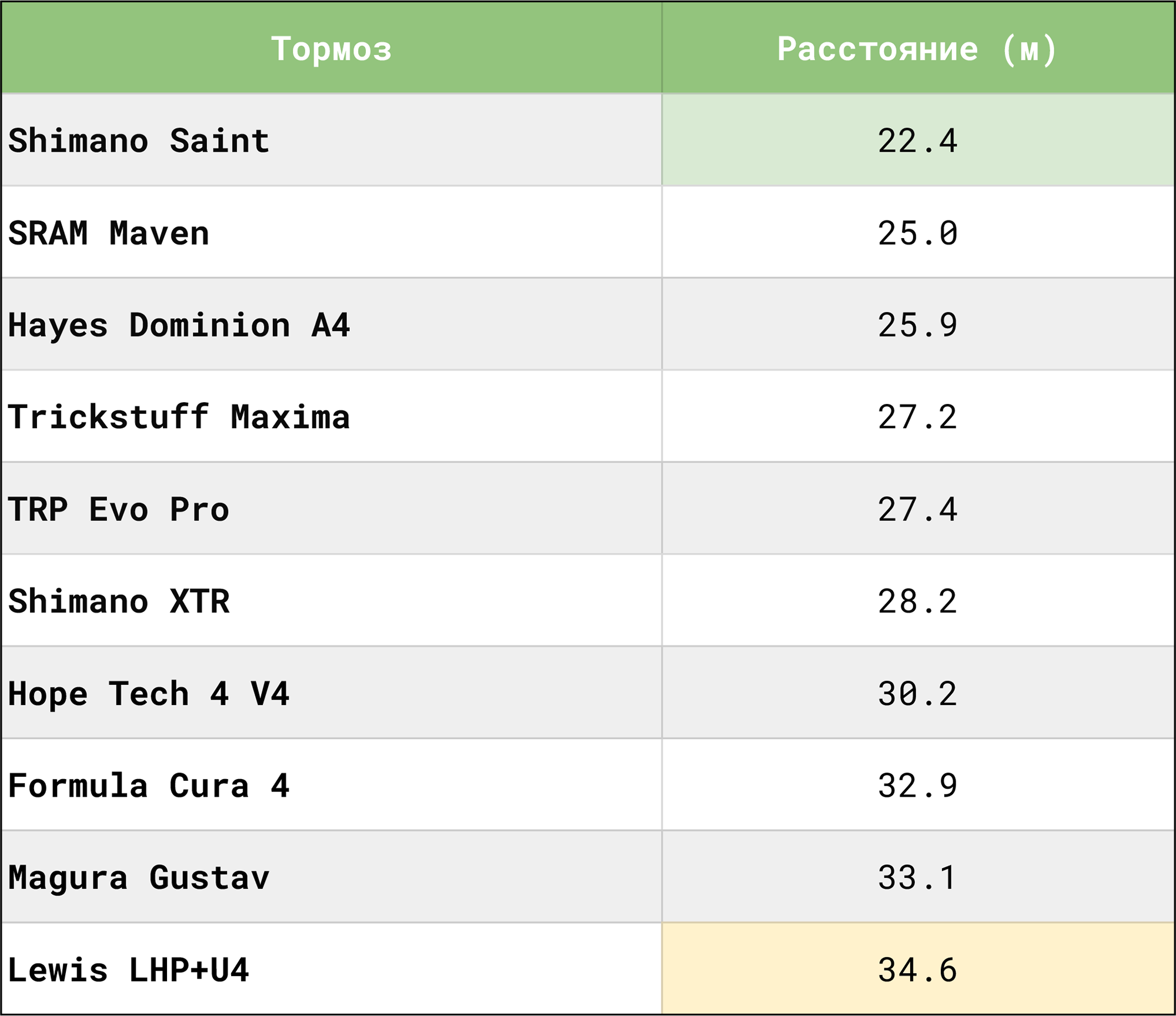The height and width of the screenshot is (1016, 1176).
Task: Select the 28.2 distance cell
Action: pos(917,601)
